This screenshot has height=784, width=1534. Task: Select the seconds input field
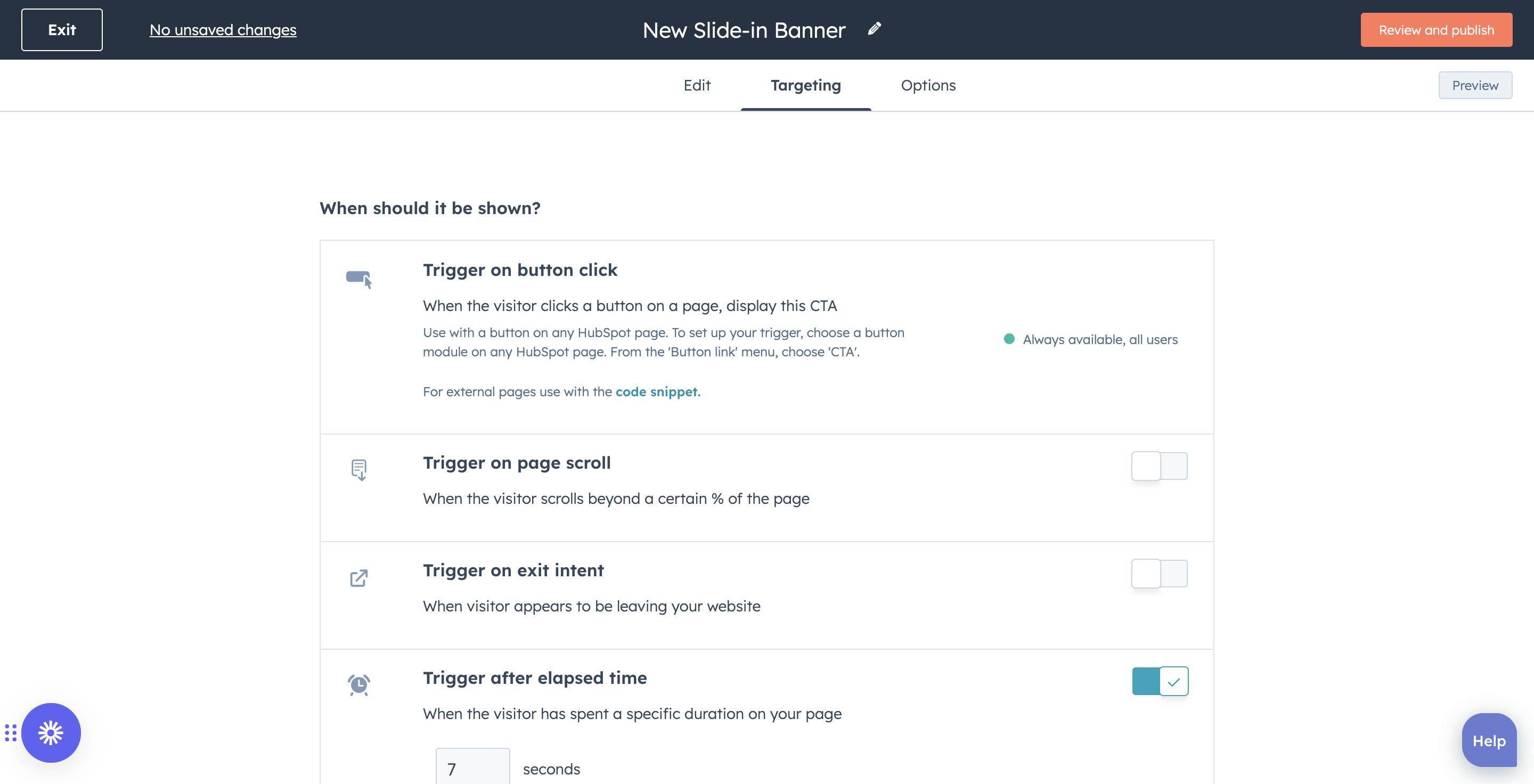point(473,767)
